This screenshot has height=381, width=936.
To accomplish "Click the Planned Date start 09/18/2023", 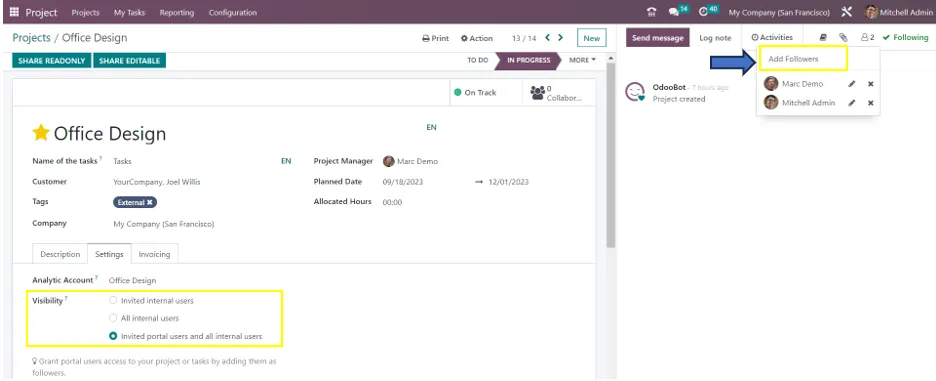I will point(403,182).
